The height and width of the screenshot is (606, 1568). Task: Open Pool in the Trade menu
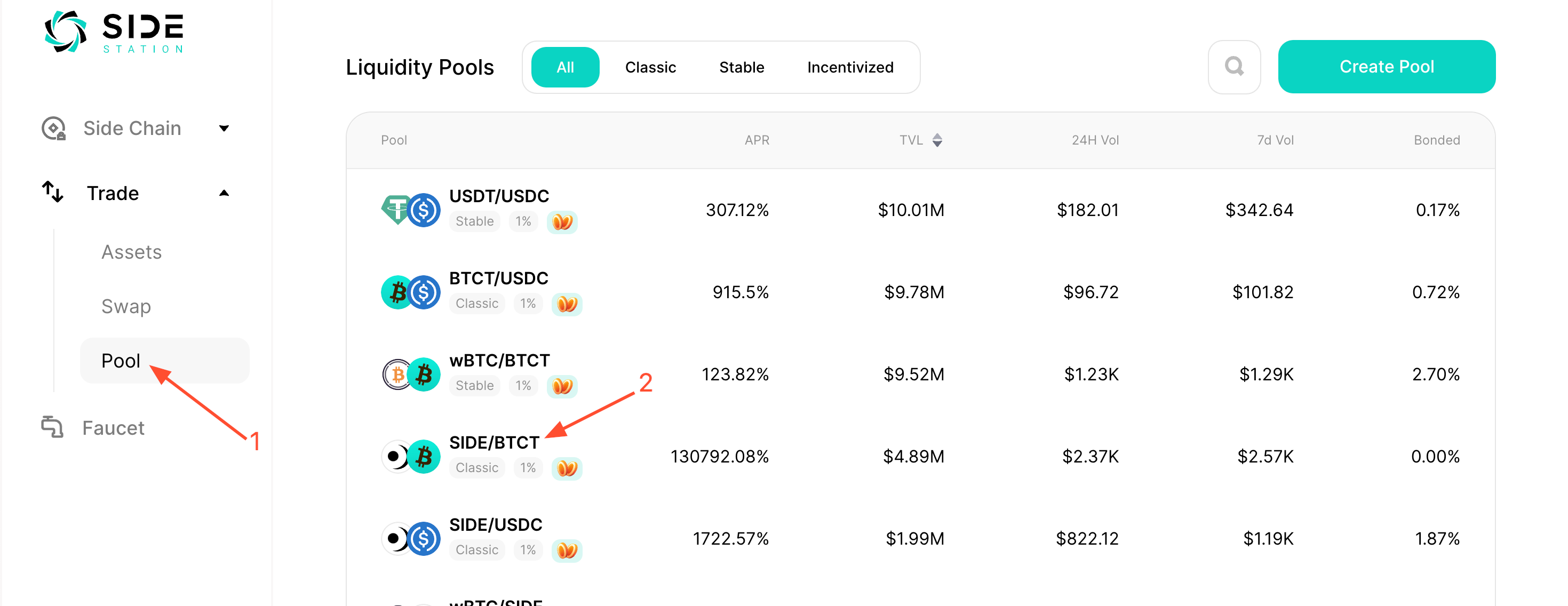tap(164, 360)
